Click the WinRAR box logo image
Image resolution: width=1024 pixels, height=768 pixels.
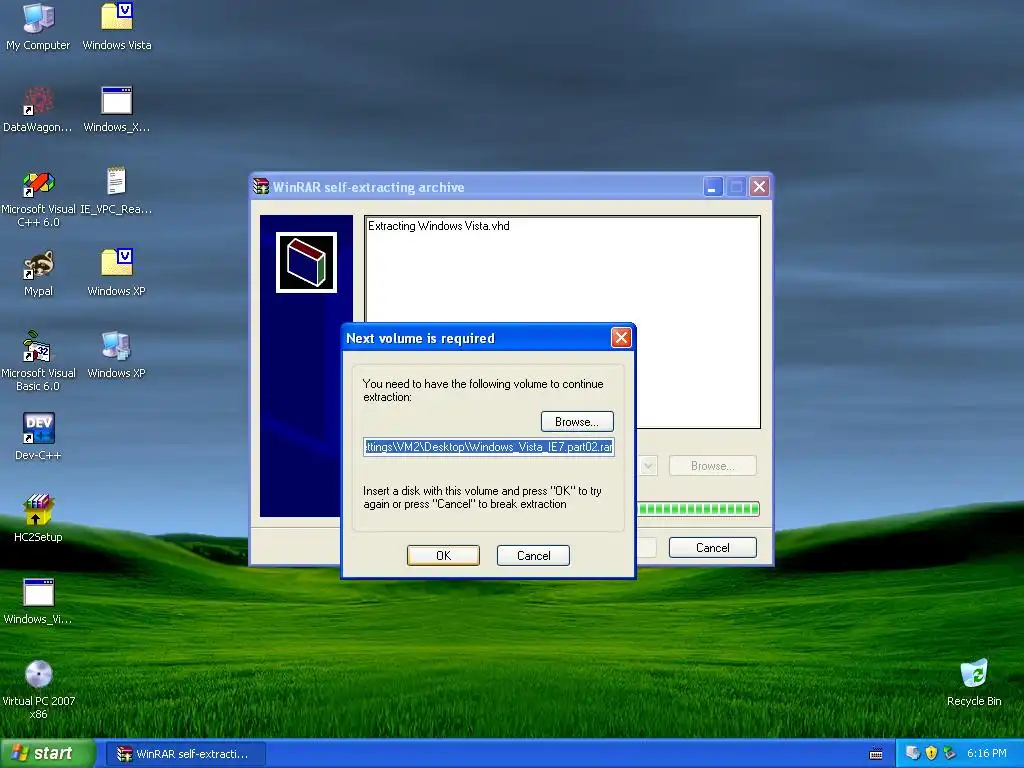(x=306, y=263)
